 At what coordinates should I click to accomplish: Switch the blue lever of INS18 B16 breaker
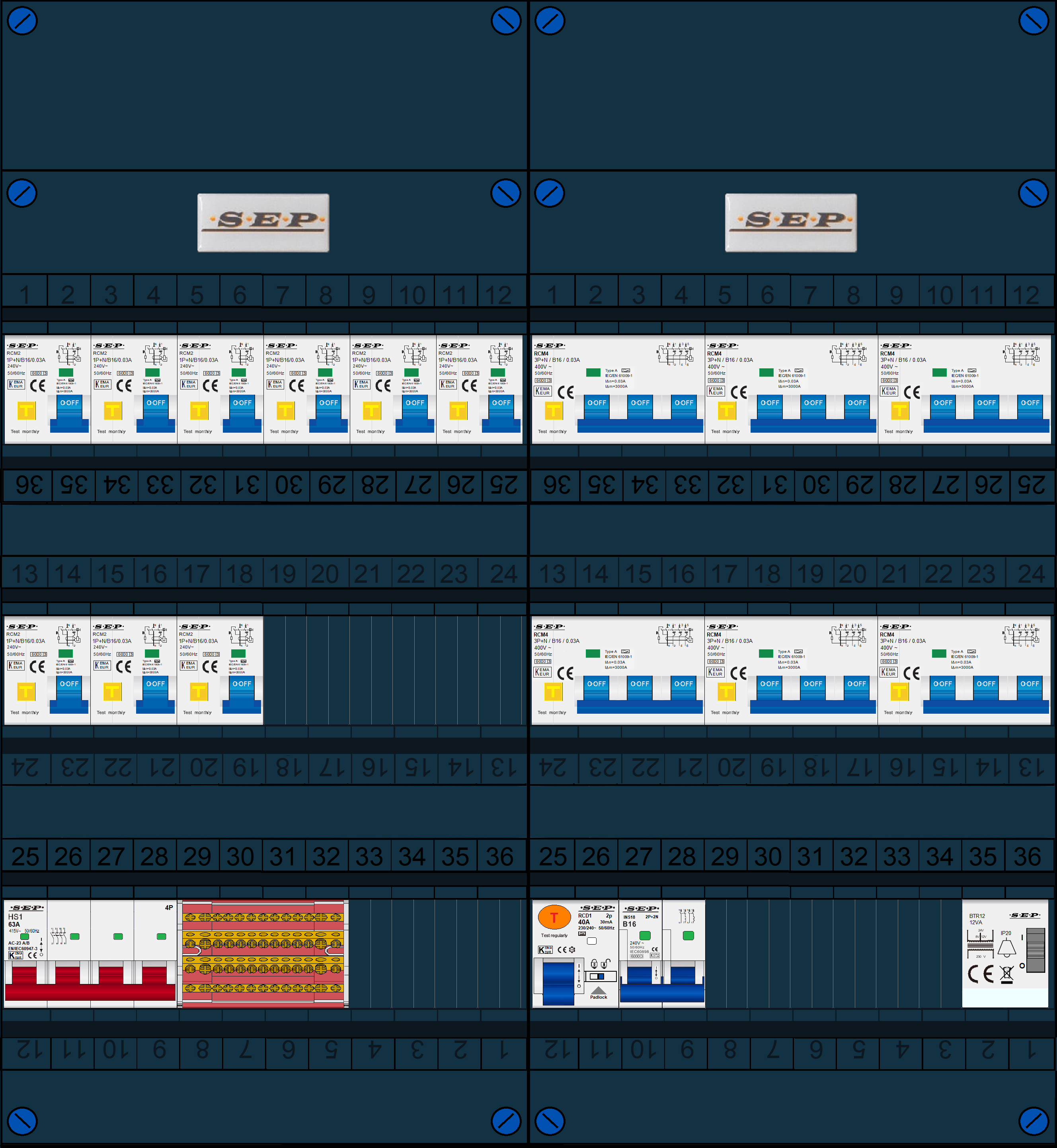[x=662, y=984]
